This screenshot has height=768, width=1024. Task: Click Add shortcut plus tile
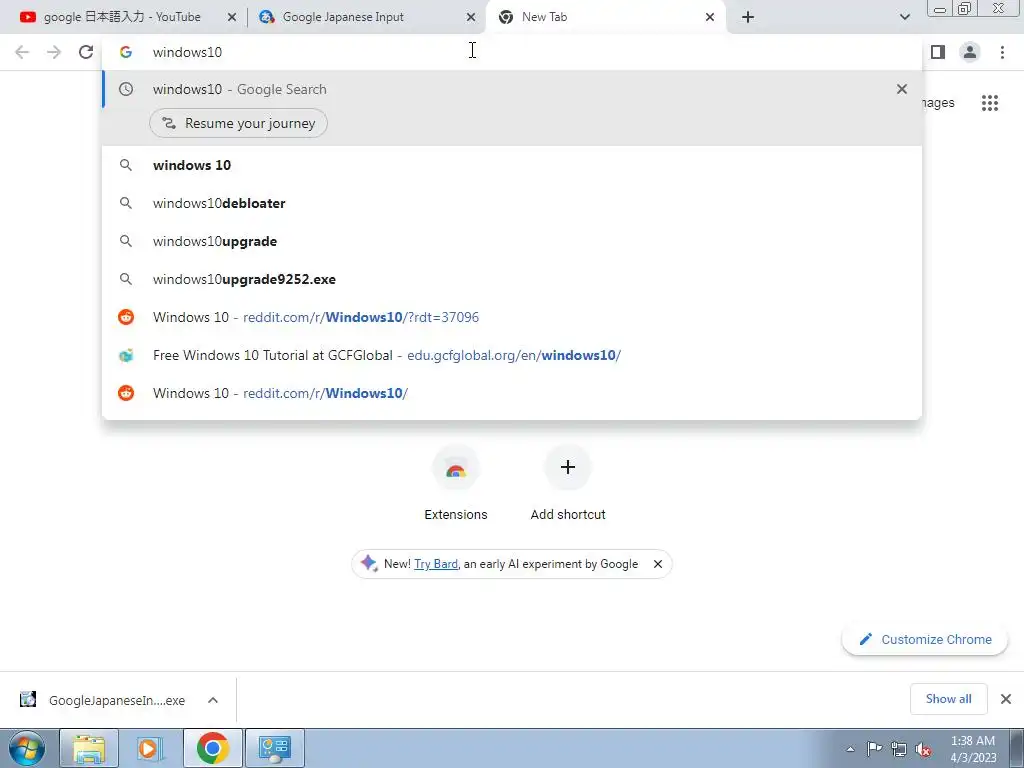pyautogui.click(x=568, y=483)
